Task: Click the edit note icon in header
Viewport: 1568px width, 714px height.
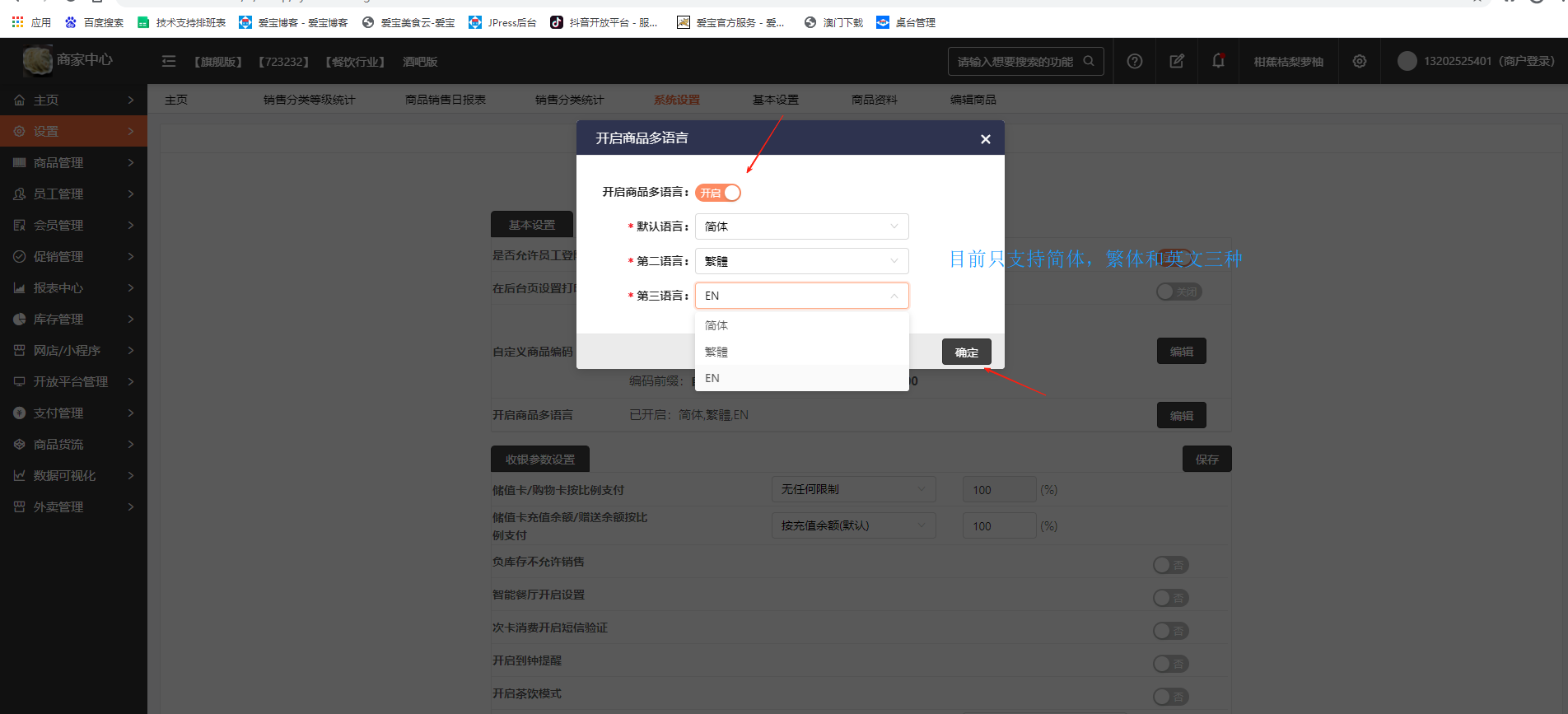Action: [x=1176, y=61]
